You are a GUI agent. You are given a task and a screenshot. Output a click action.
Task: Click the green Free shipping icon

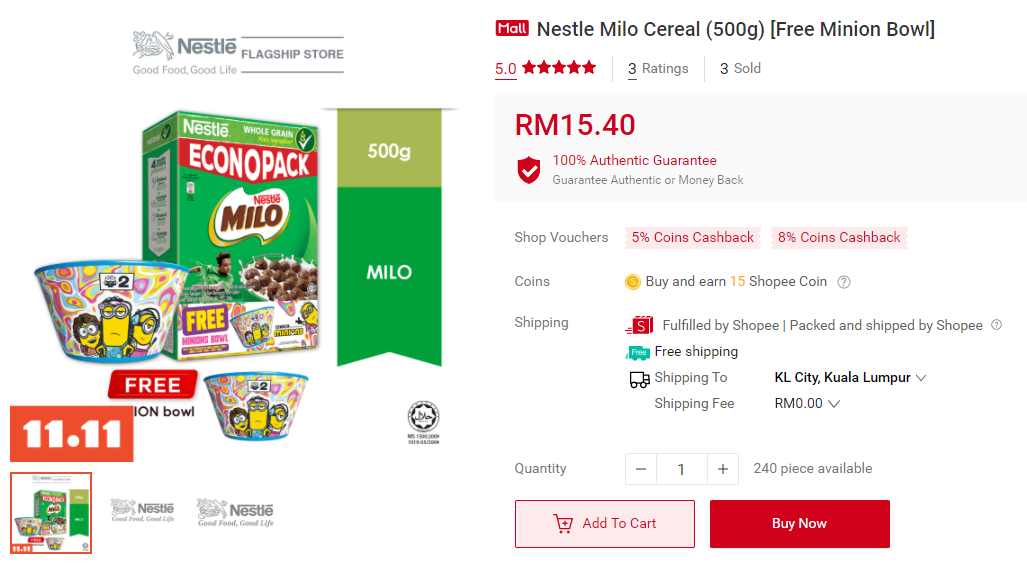(637, 352)
